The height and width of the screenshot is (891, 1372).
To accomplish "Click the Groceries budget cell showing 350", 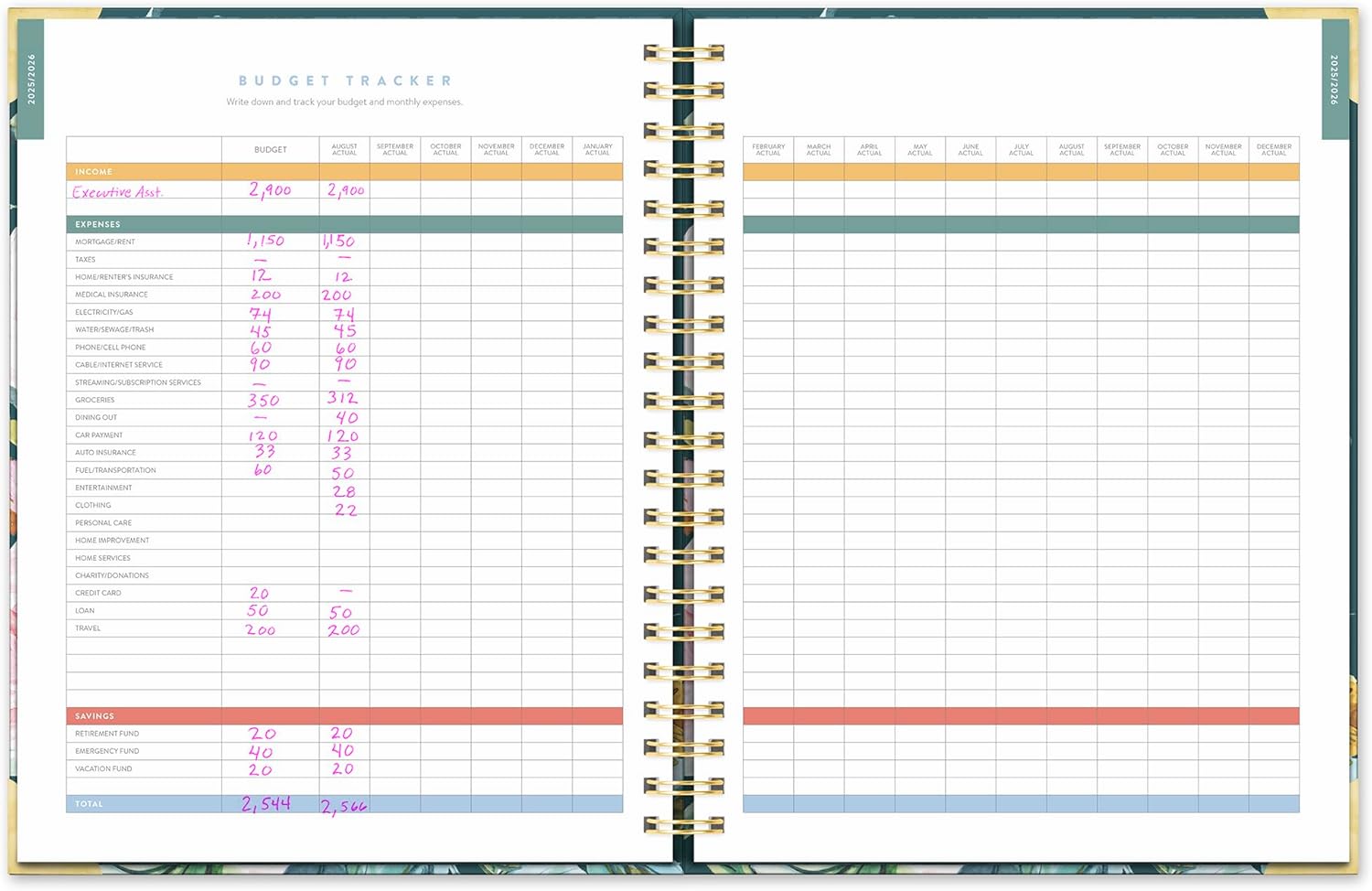I will click(263, 401).
